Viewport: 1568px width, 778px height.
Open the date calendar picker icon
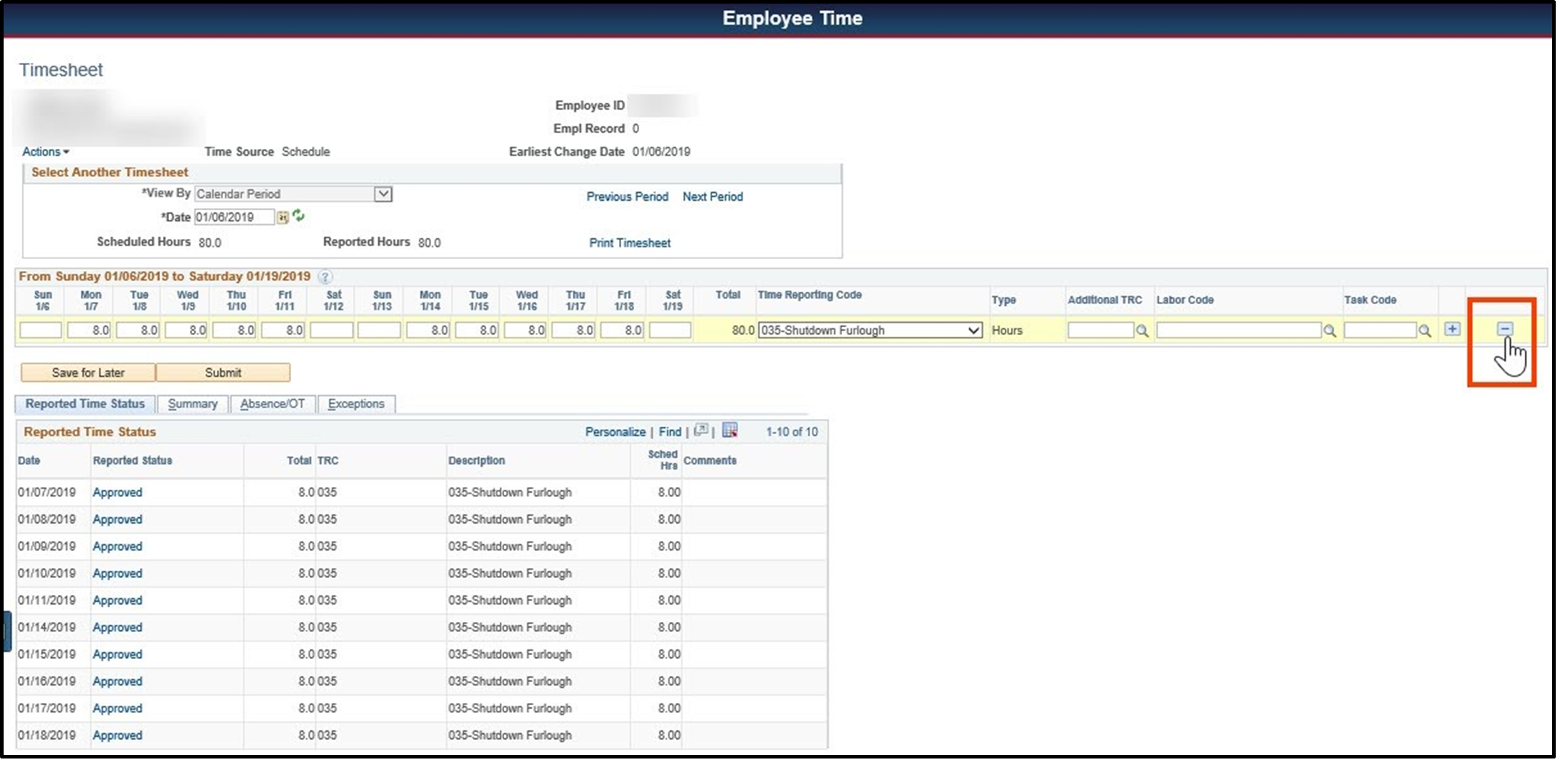pos(283,217)
